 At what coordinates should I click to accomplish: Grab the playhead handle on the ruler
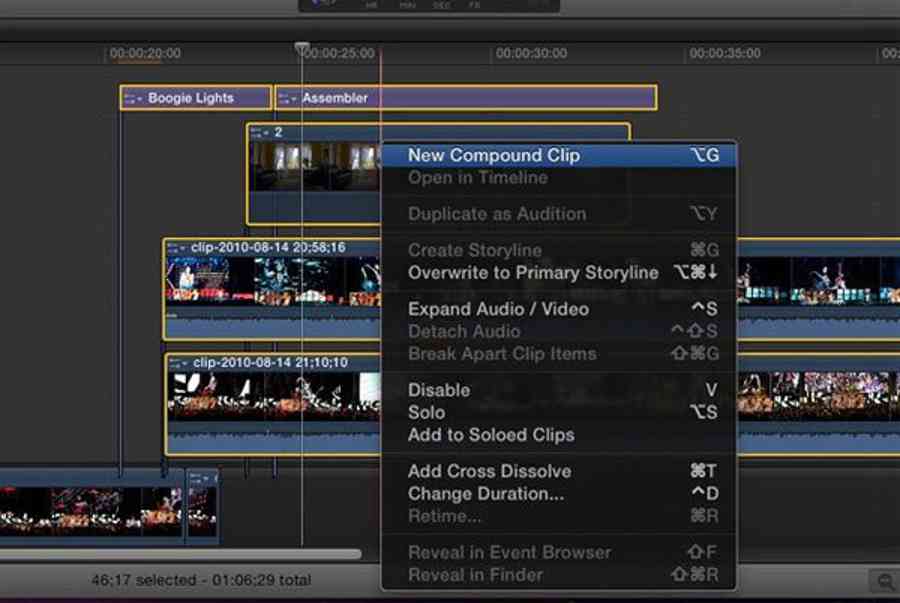302,48
